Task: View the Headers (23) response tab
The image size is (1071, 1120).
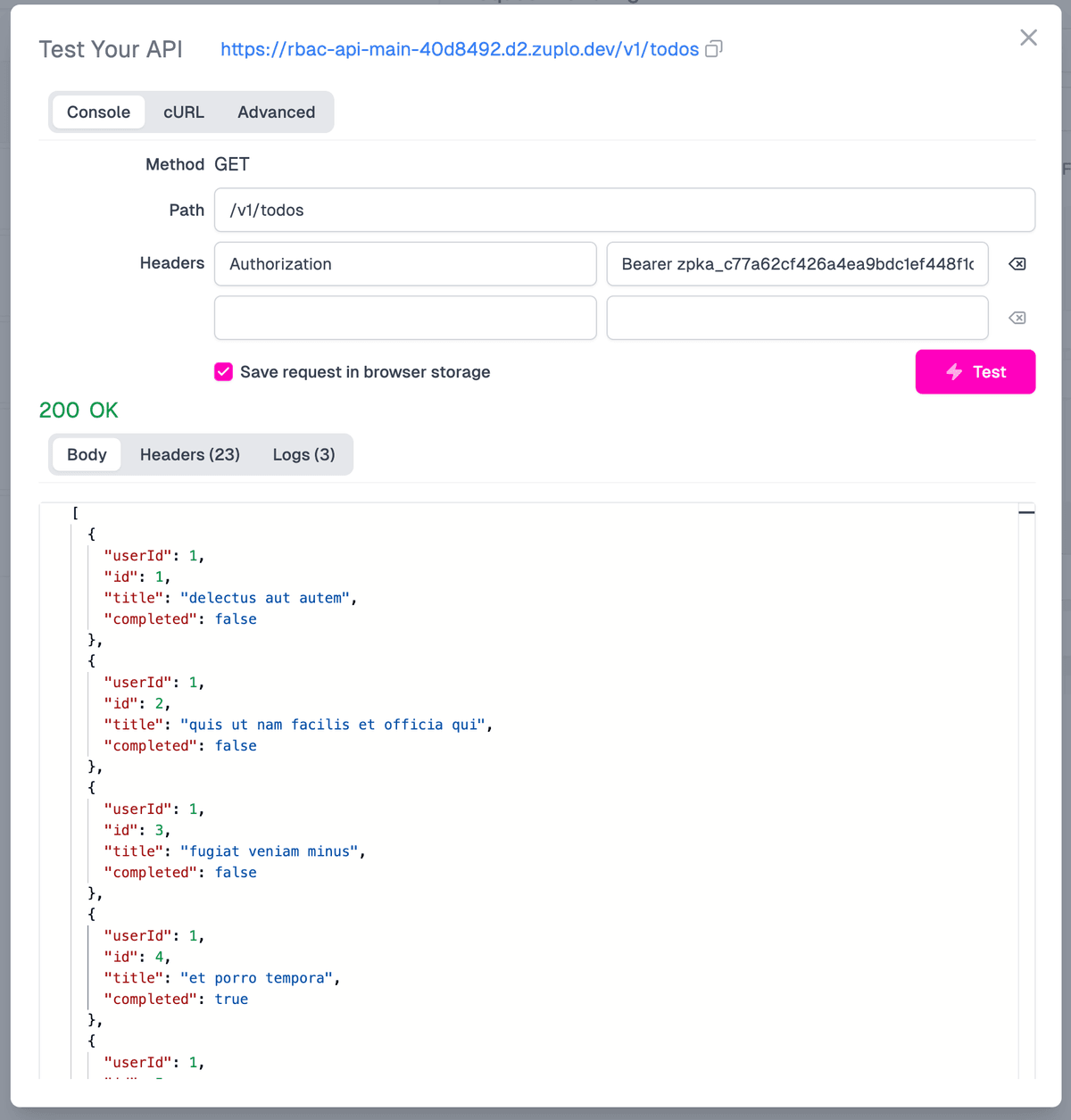Action: [189, 454]
